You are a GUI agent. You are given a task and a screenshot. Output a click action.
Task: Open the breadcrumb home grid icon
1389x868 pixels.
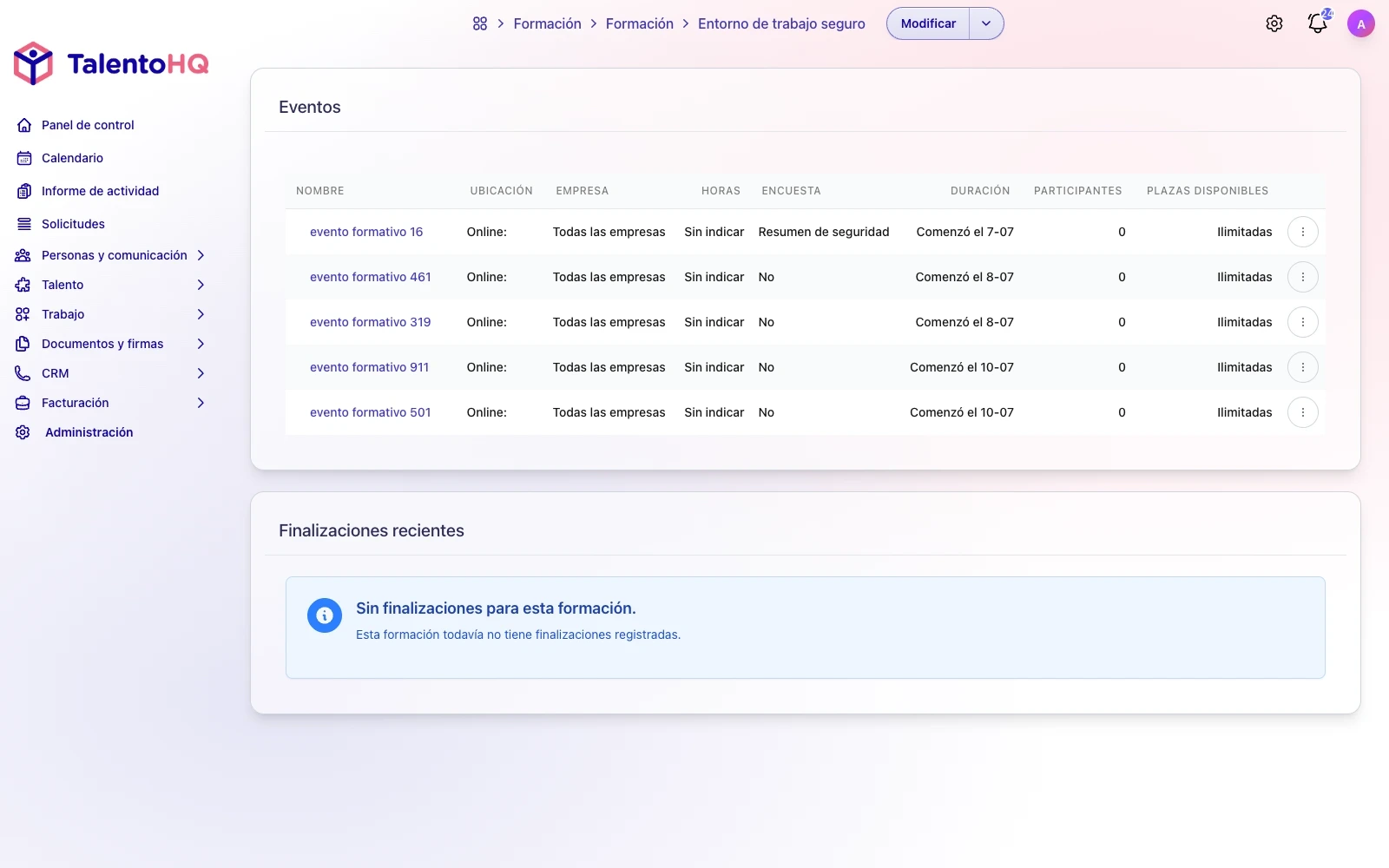tap(480, 23)
